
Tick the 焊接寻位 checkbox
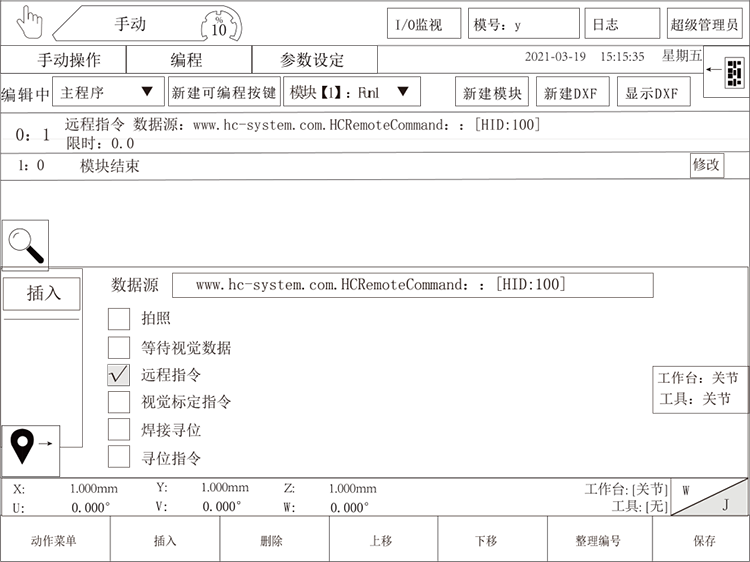[x=119, y=430]
